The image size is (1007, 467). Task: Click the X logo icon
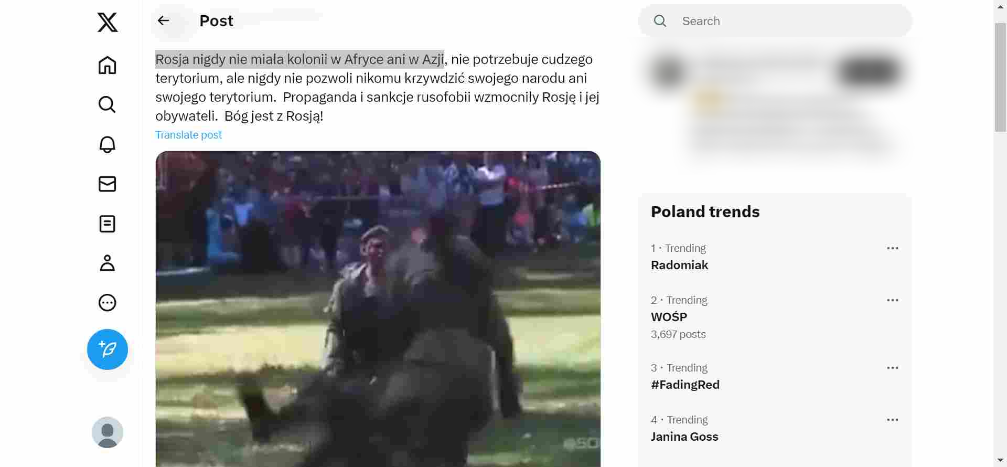(x=107, y=22)
